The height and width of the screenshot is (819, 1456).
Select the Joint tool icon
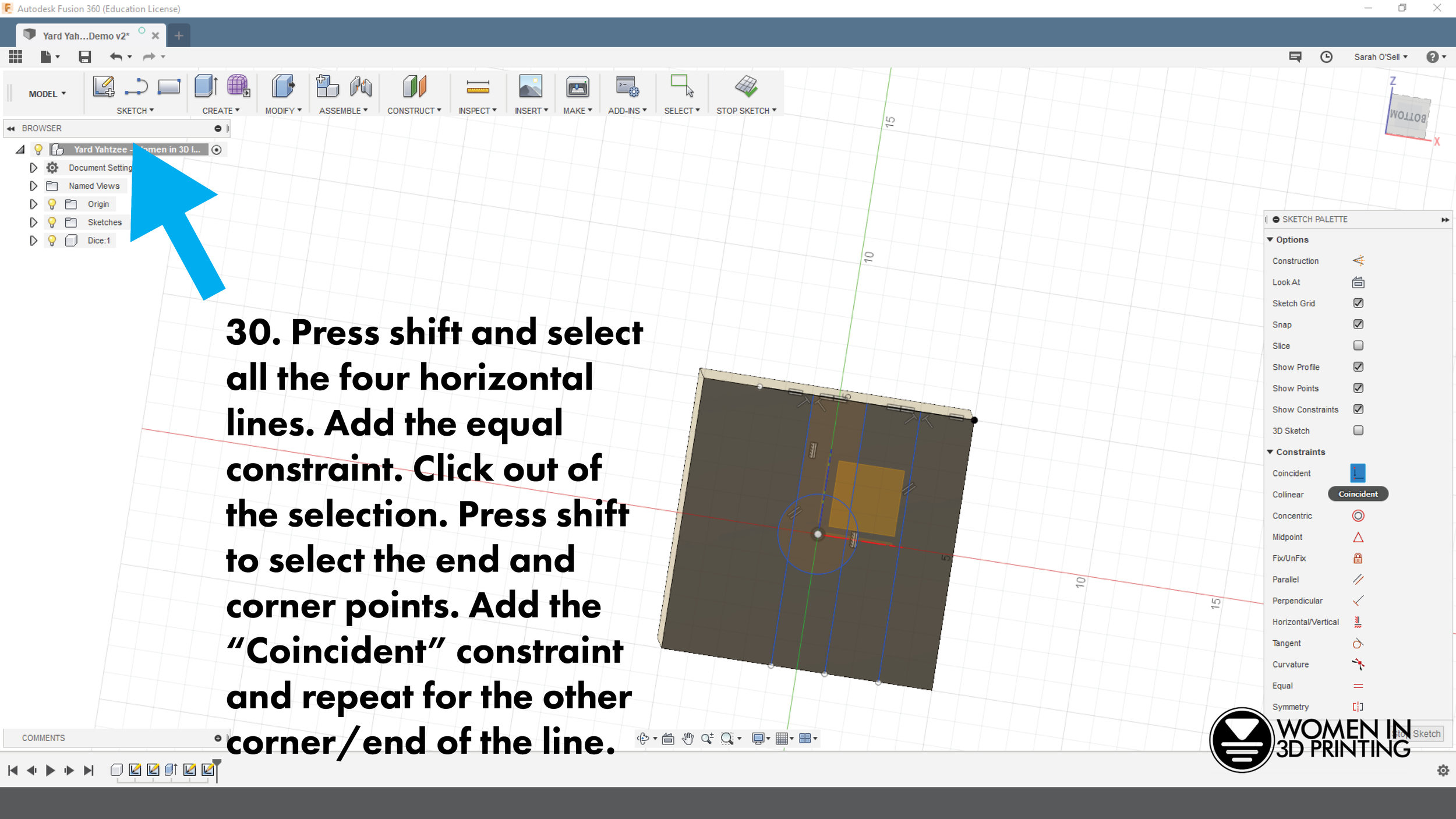pyautogui.click(x=361, y=87)
